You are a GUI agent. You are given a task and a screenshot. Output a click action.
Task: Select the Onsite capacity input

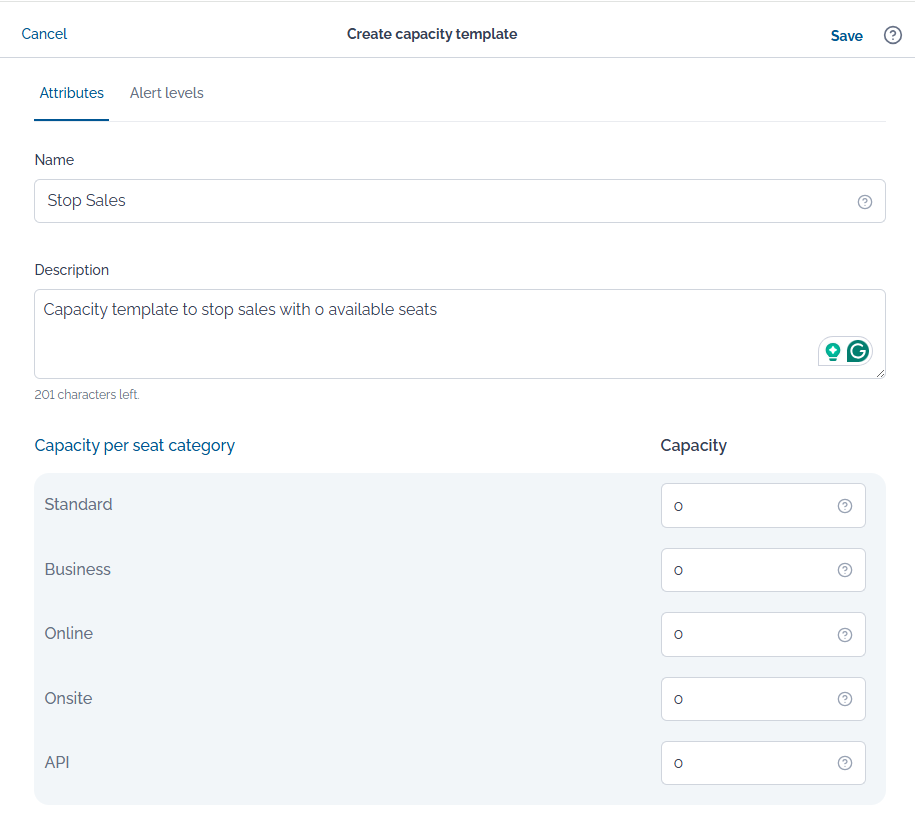coord(763,699)
